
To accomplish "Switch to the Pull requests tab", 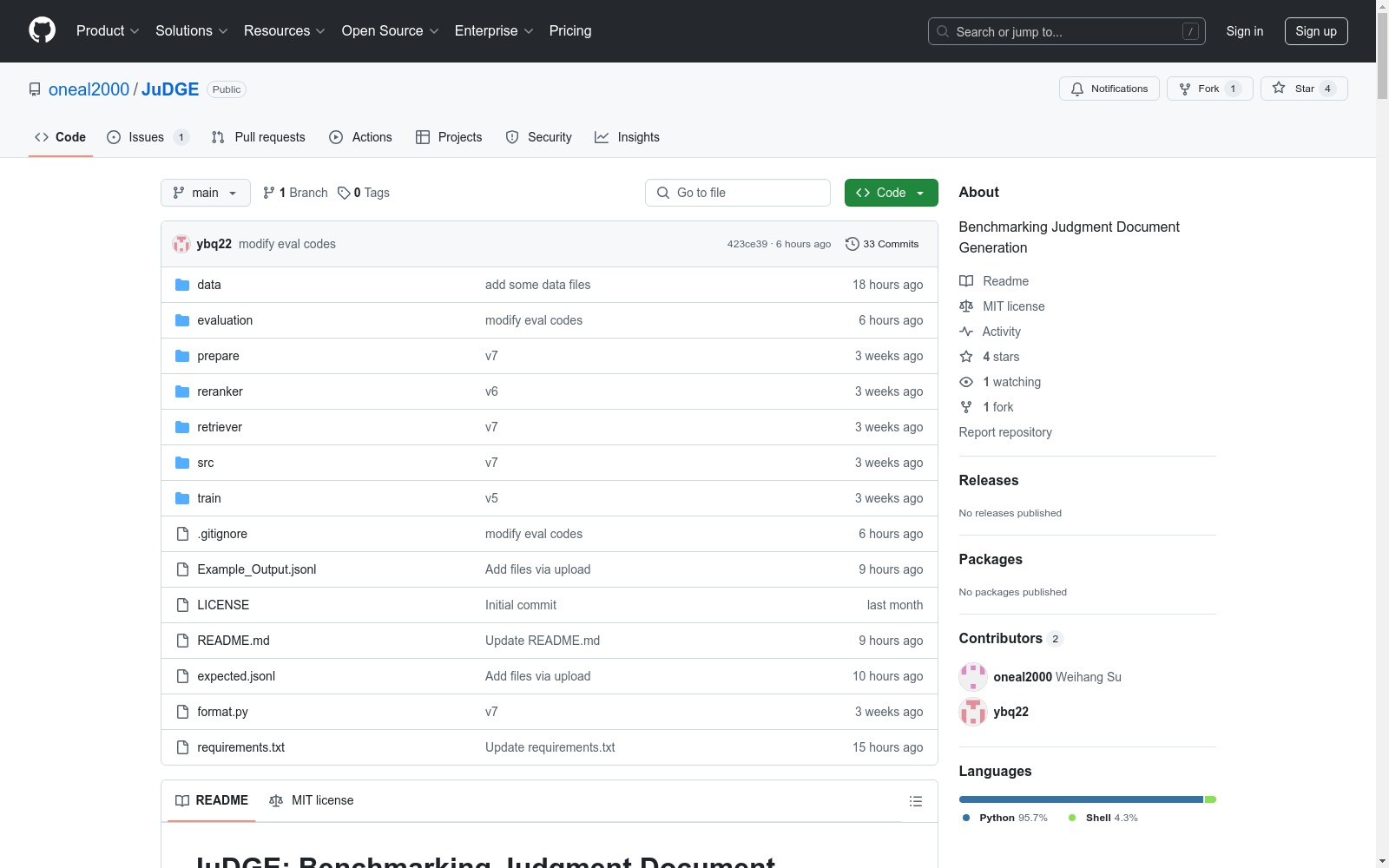I will pyautogui.click(x=258, y=137).
